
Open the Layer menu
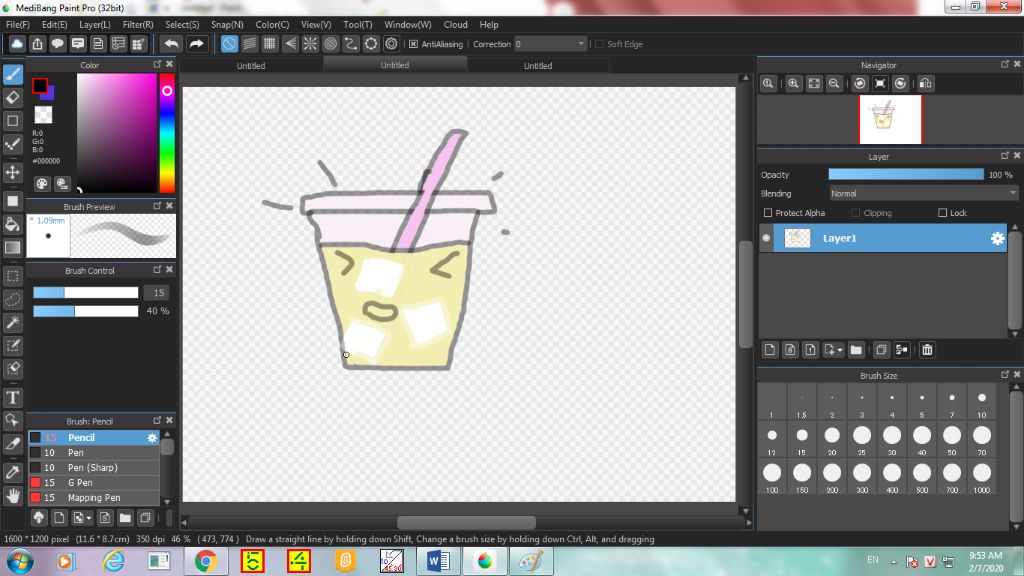point(95,25)
